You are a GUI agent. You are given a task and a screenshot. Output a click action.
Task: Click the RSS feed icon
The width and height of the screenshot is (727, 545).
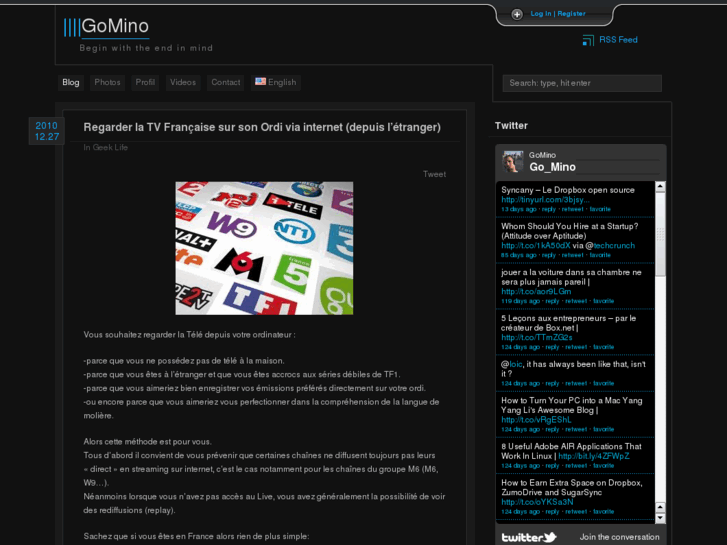[588, 40]
